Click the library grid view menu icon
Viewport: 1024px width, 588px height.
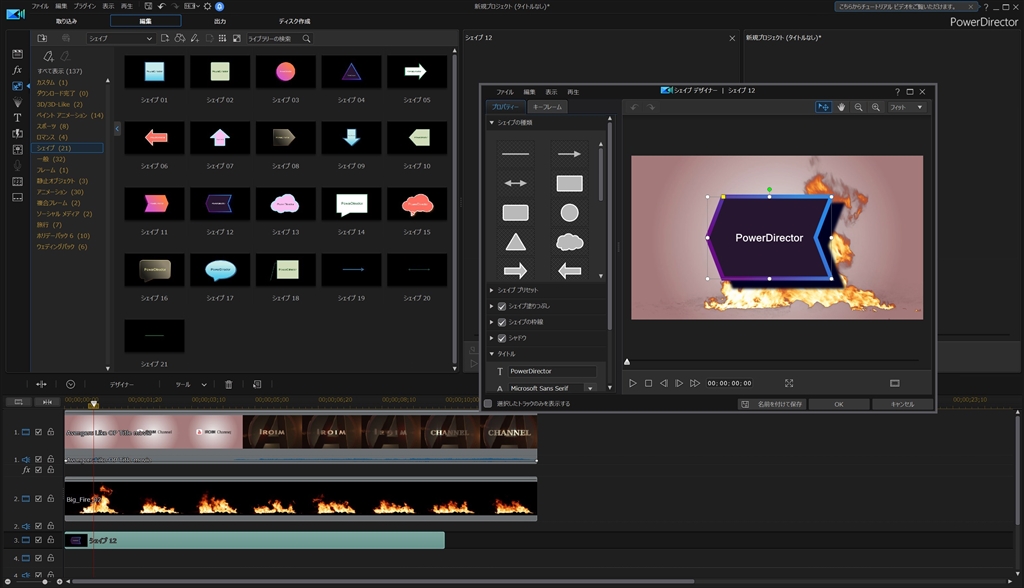tap(223, 39)
